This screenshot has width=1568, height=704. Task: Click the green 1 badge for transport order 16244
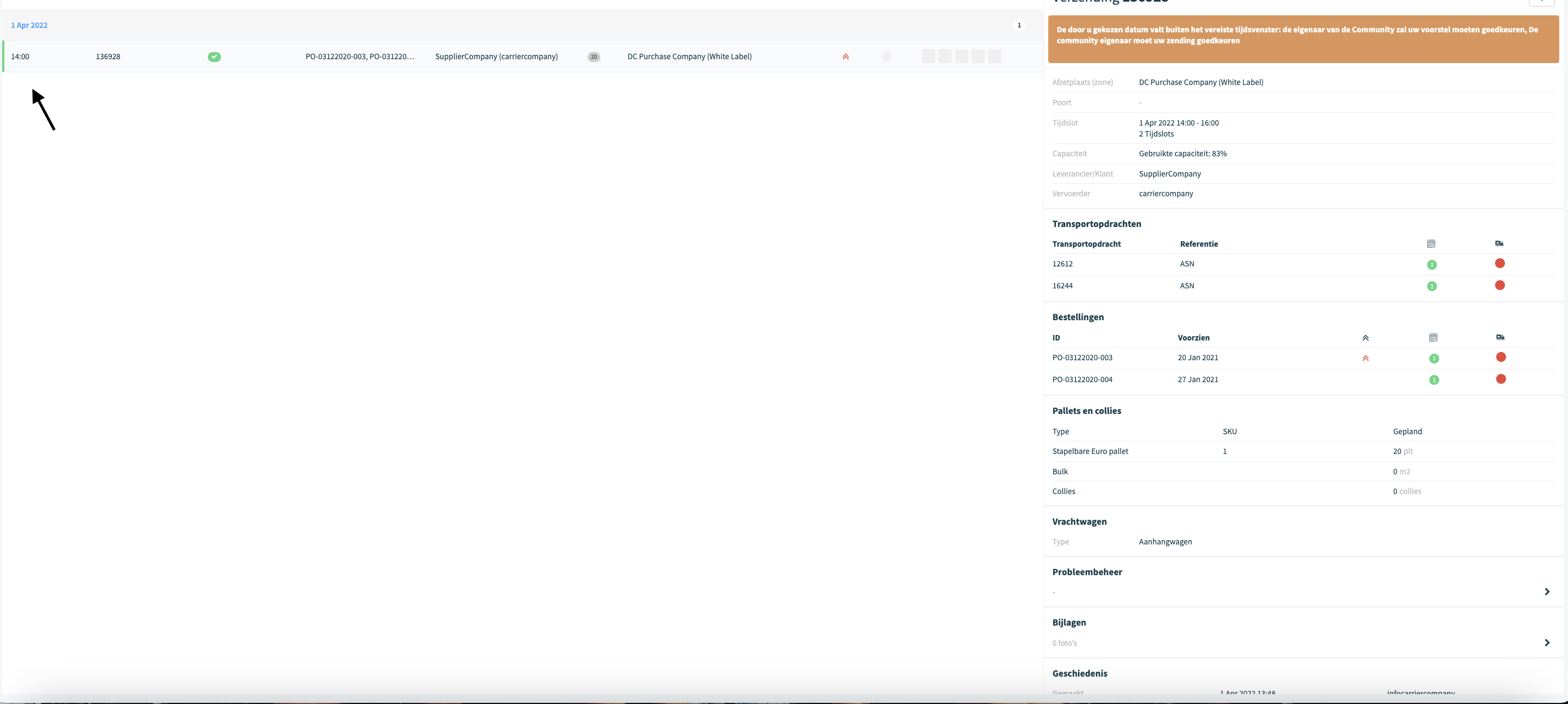[1431, 286]
